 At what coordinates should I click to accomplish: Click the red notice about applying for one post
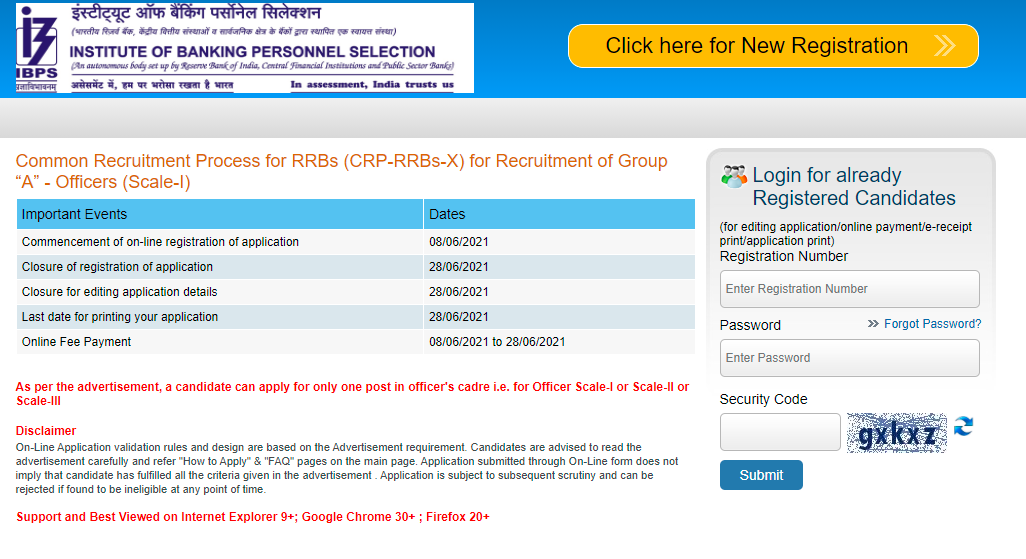pyautogui.click(x=352, y=393)
